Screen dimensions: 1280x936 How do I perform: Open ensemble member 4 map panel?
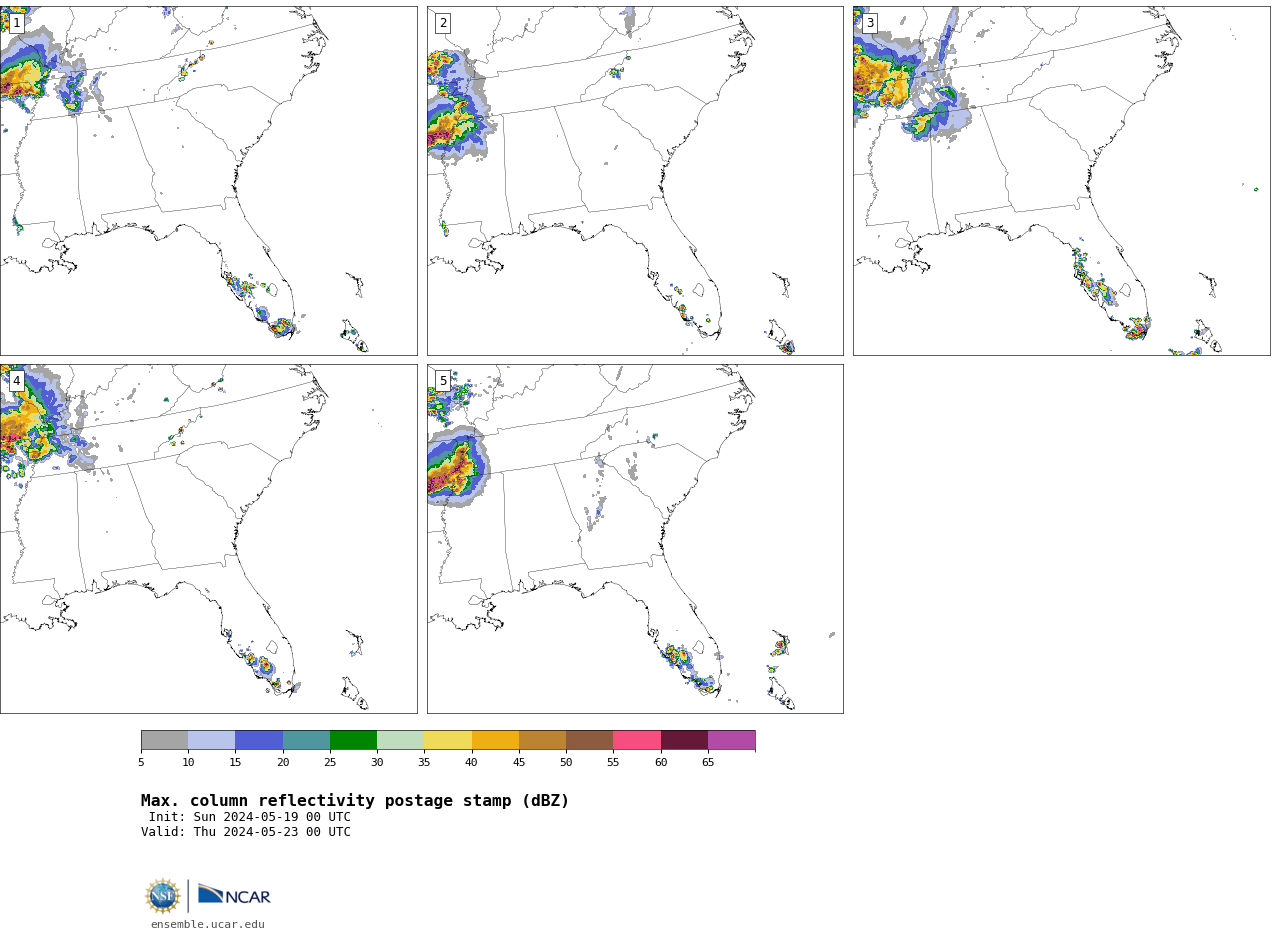[x=208, y=538]
